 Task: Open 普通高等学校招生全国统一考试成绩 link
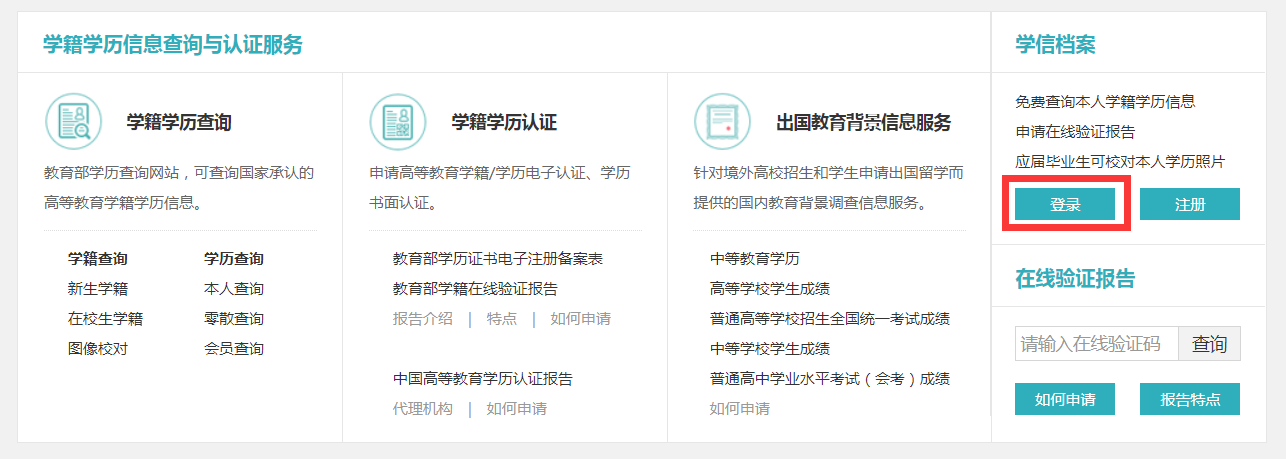830,319
